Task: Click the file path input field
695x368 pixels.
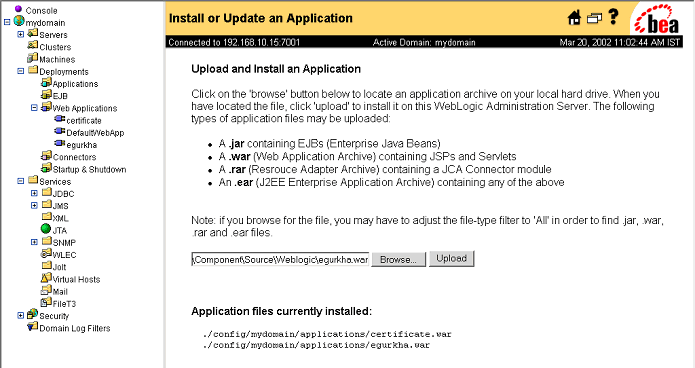Action: (280, 259)
